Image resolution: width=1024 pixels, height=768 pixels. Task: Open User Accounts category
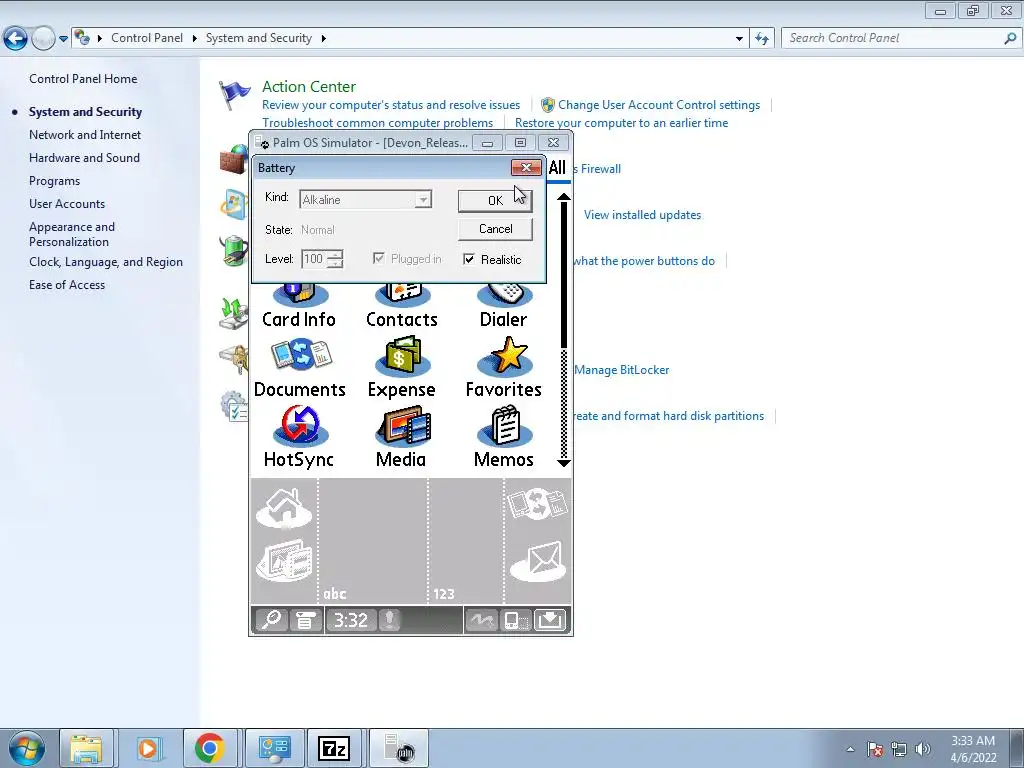[x=67, y=204]
